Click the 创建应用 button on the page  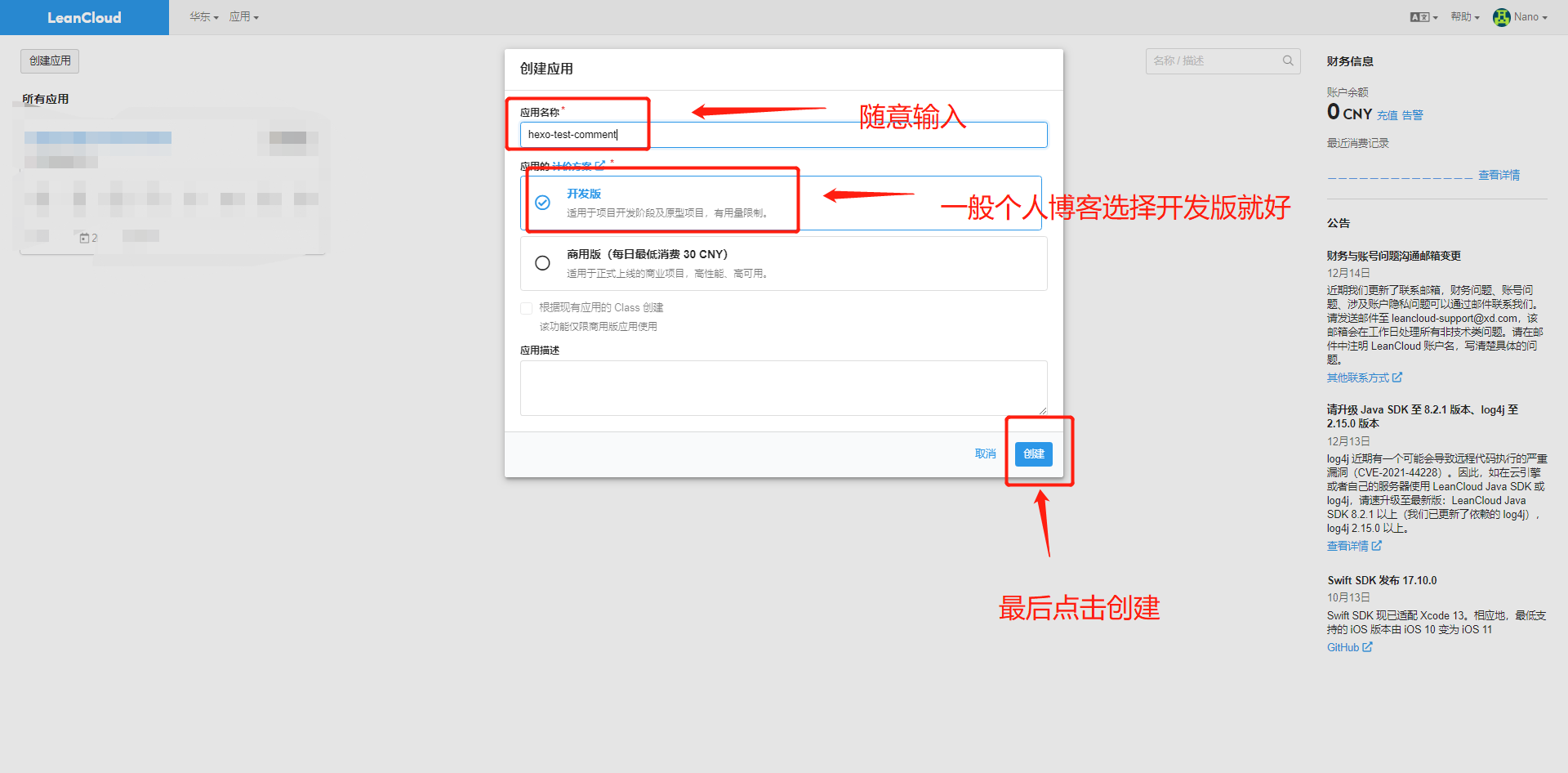pyautogui.click(x=50, y=60)
